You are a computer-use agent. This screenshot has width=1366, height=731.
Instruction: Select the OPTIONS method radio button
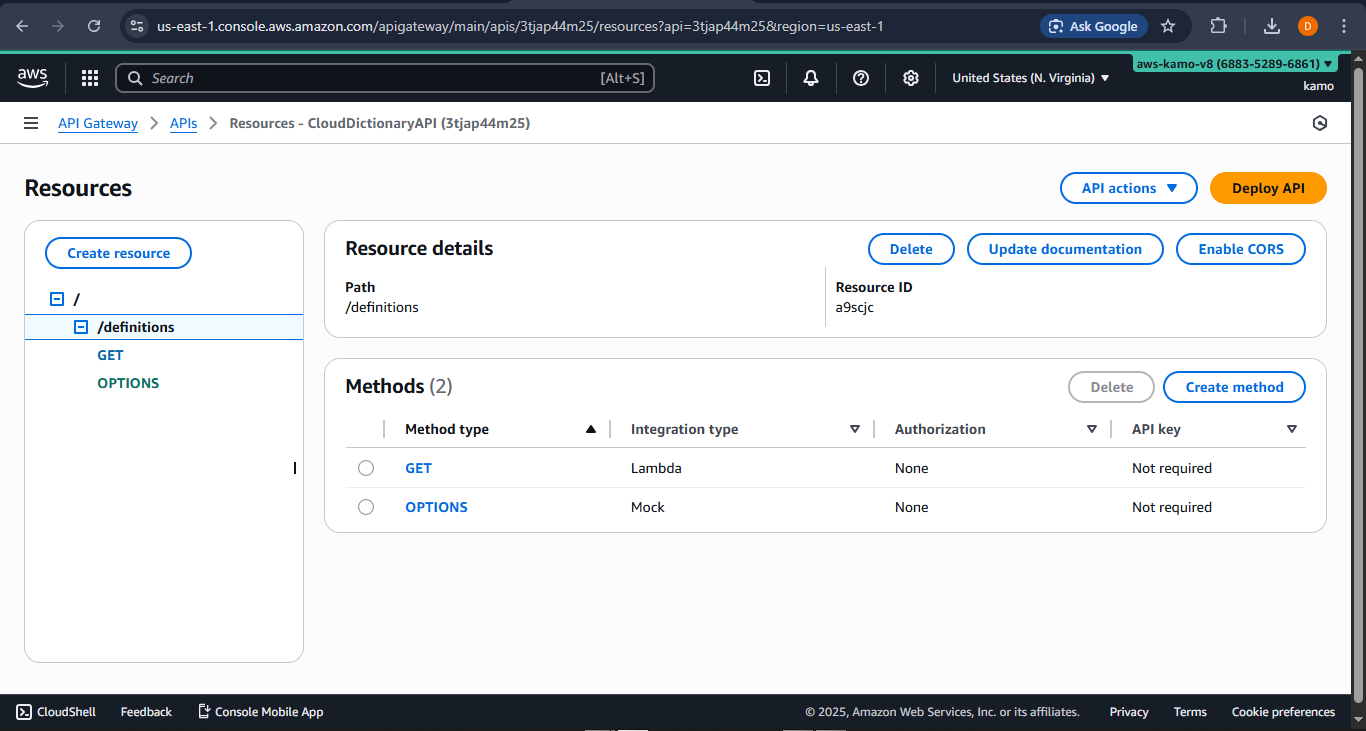366,506
